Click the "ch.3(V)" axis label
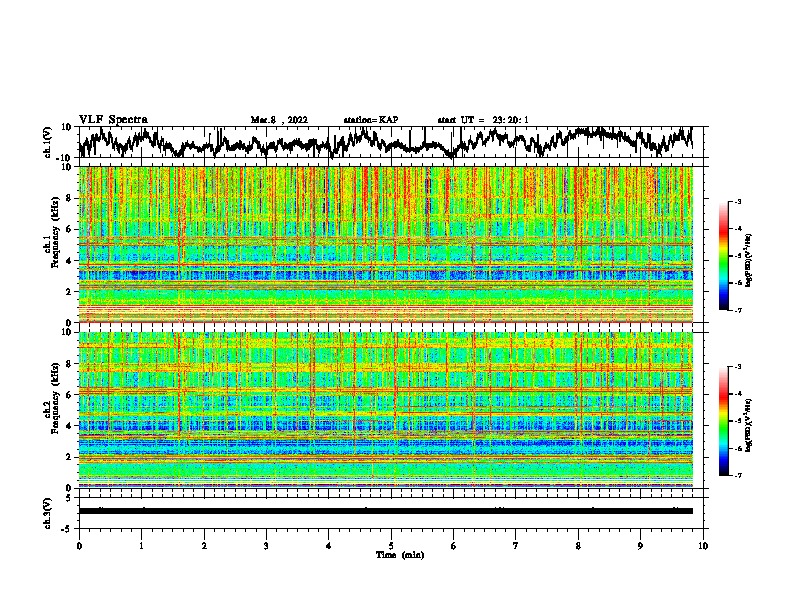 tap(48, 513)
